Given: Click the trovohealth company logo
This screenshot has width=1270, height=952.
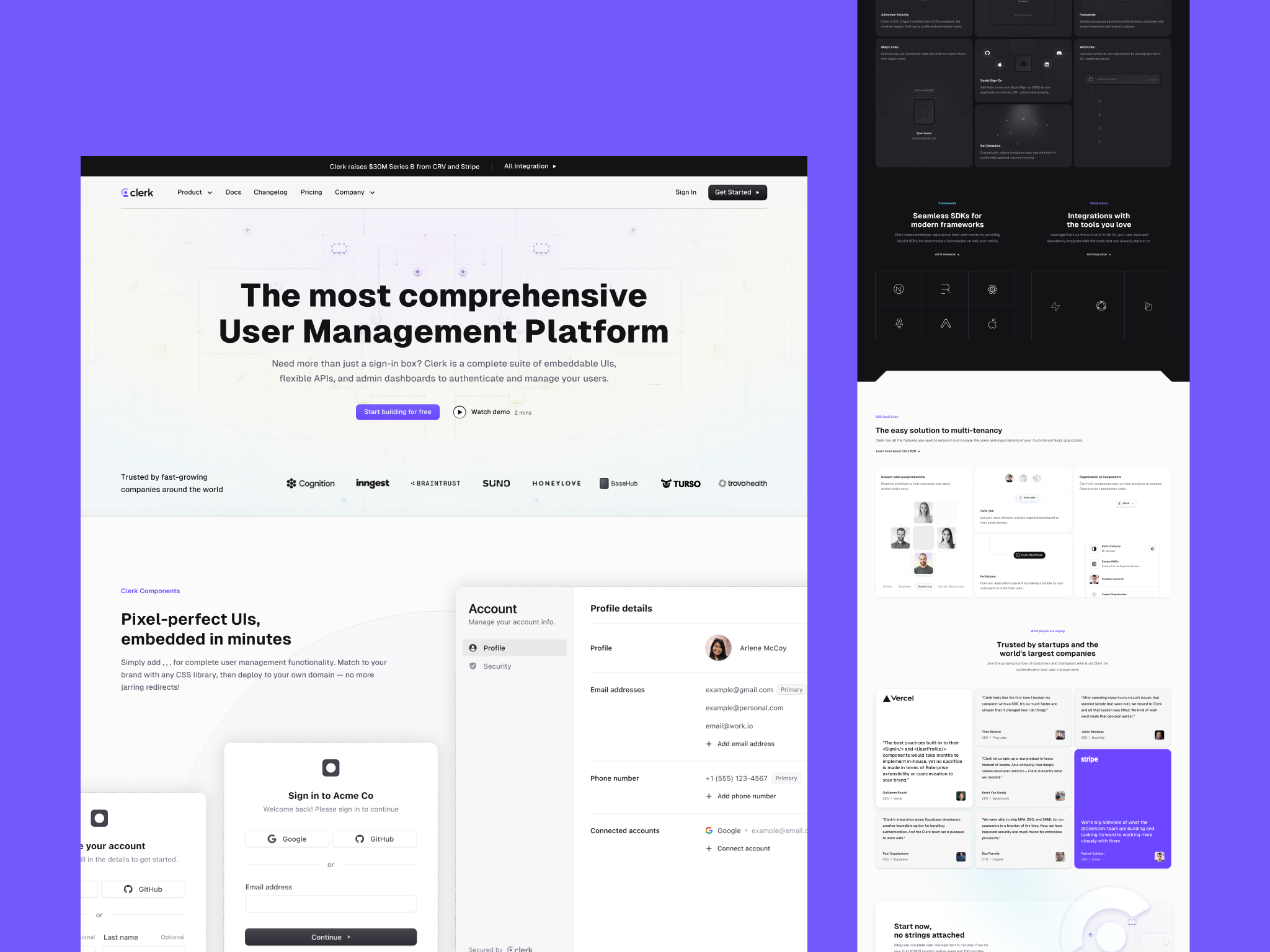Looking at the screenshot, I should [743, 483].
